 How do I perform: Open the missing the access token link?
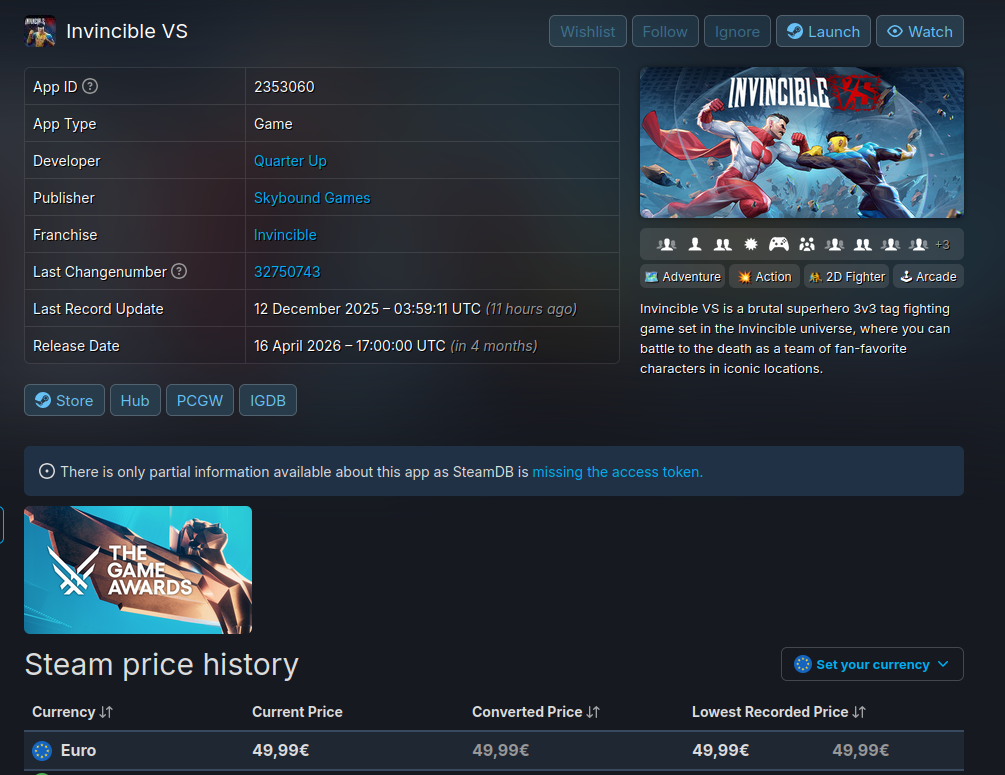coord(617,472)
